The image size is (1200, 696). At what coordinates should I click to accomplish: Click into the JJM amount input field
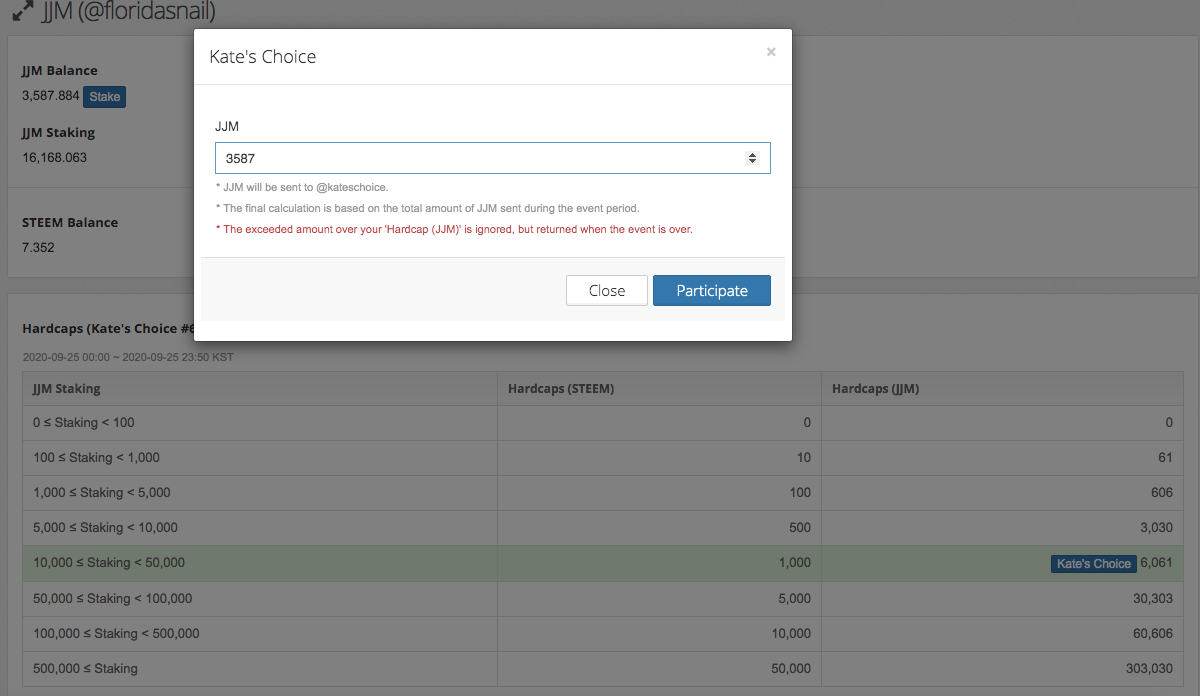pos(493,158)
